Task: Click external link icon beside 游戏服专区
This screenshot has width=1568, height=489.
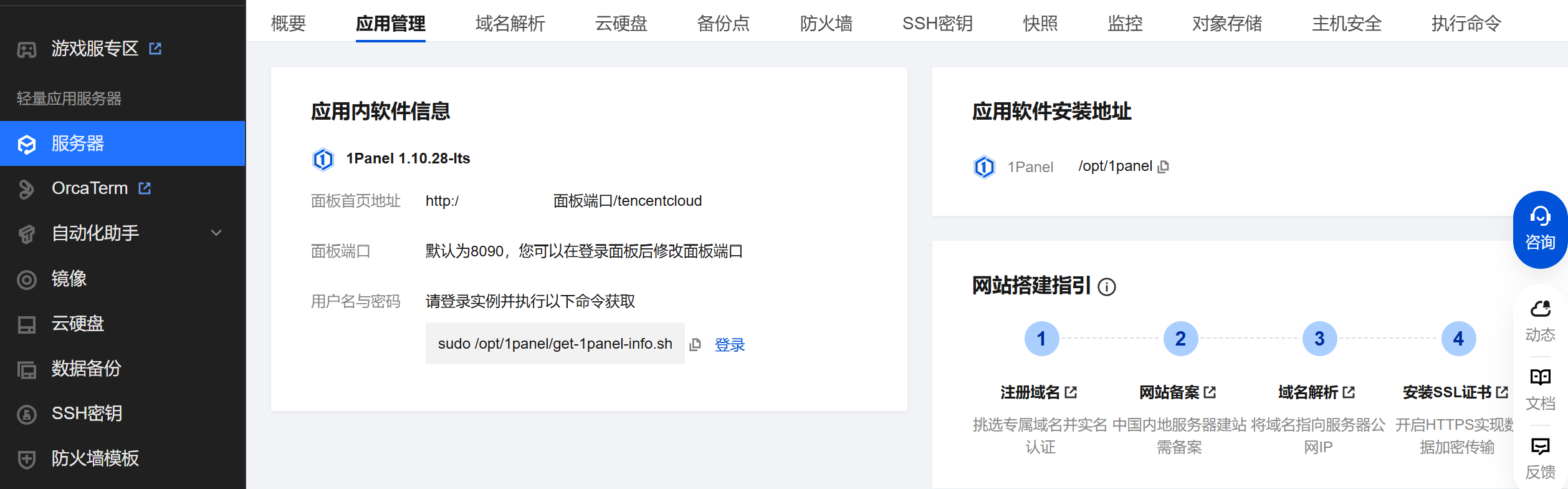Action: pyautogui.click(x=155, y=49)
